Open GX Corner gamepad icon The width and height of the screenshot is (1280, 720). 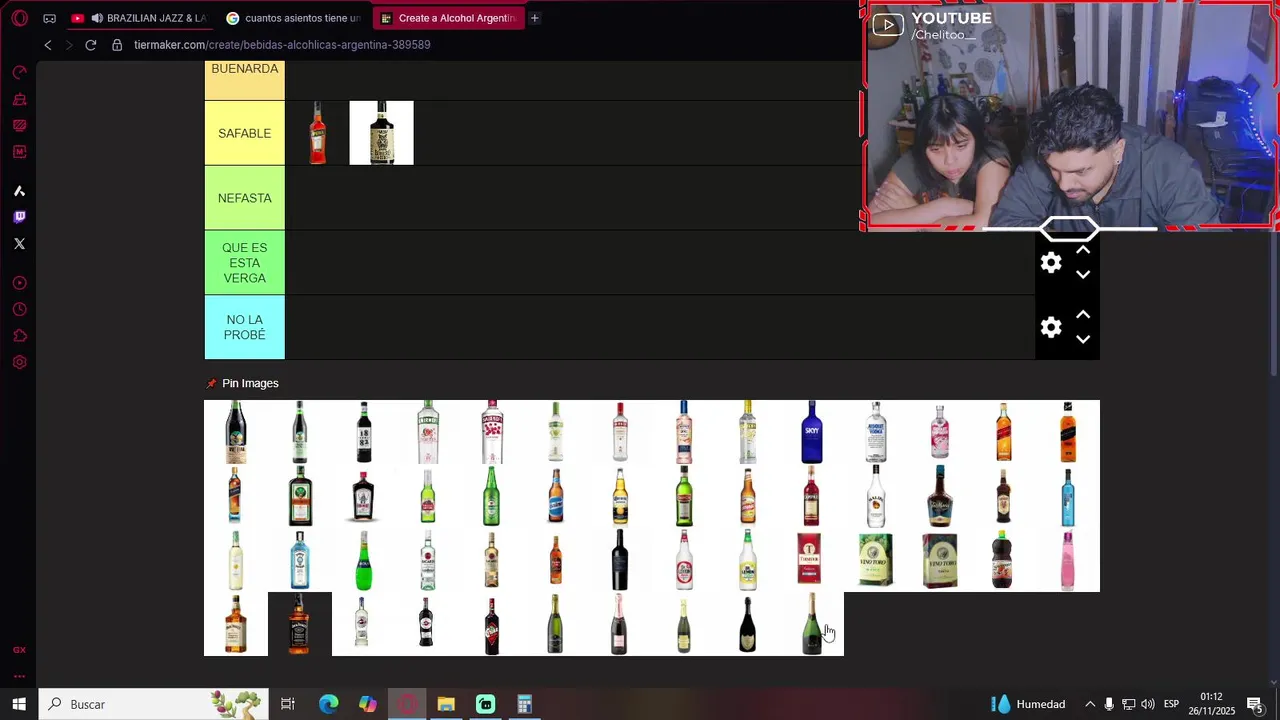coord(49,18)
